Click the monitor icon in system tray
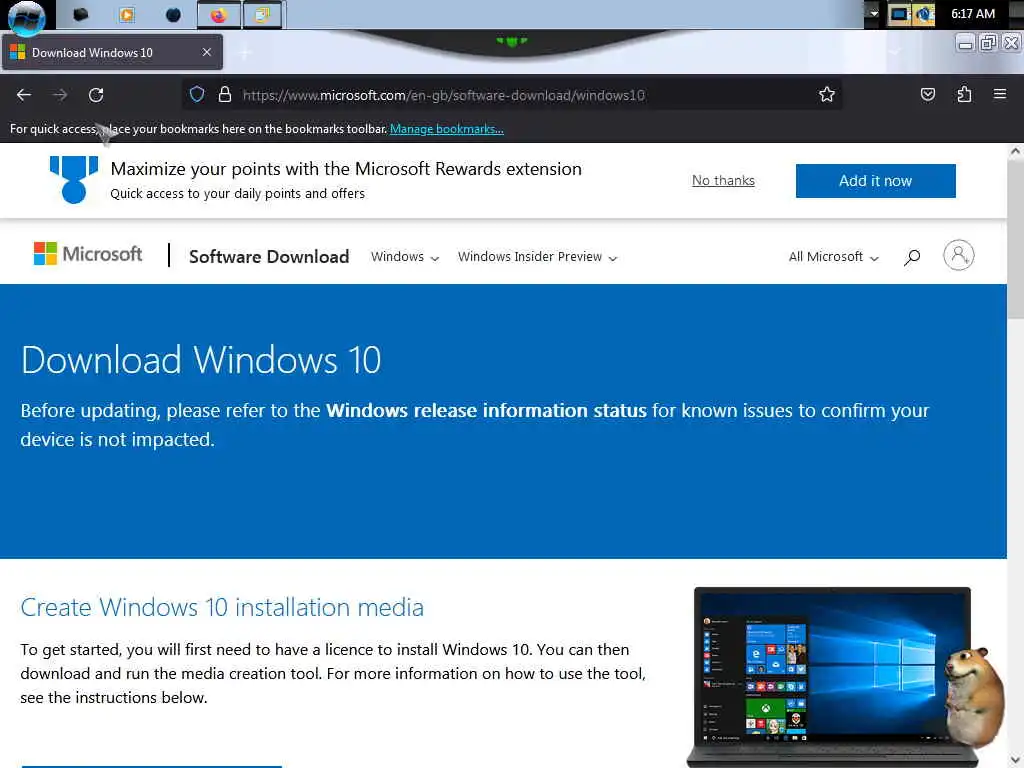 click(899, 14)
